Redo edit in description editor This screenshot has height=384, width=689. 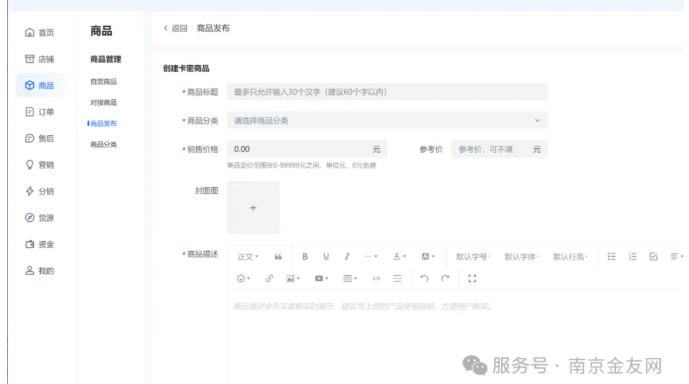(x=445, y=279)
